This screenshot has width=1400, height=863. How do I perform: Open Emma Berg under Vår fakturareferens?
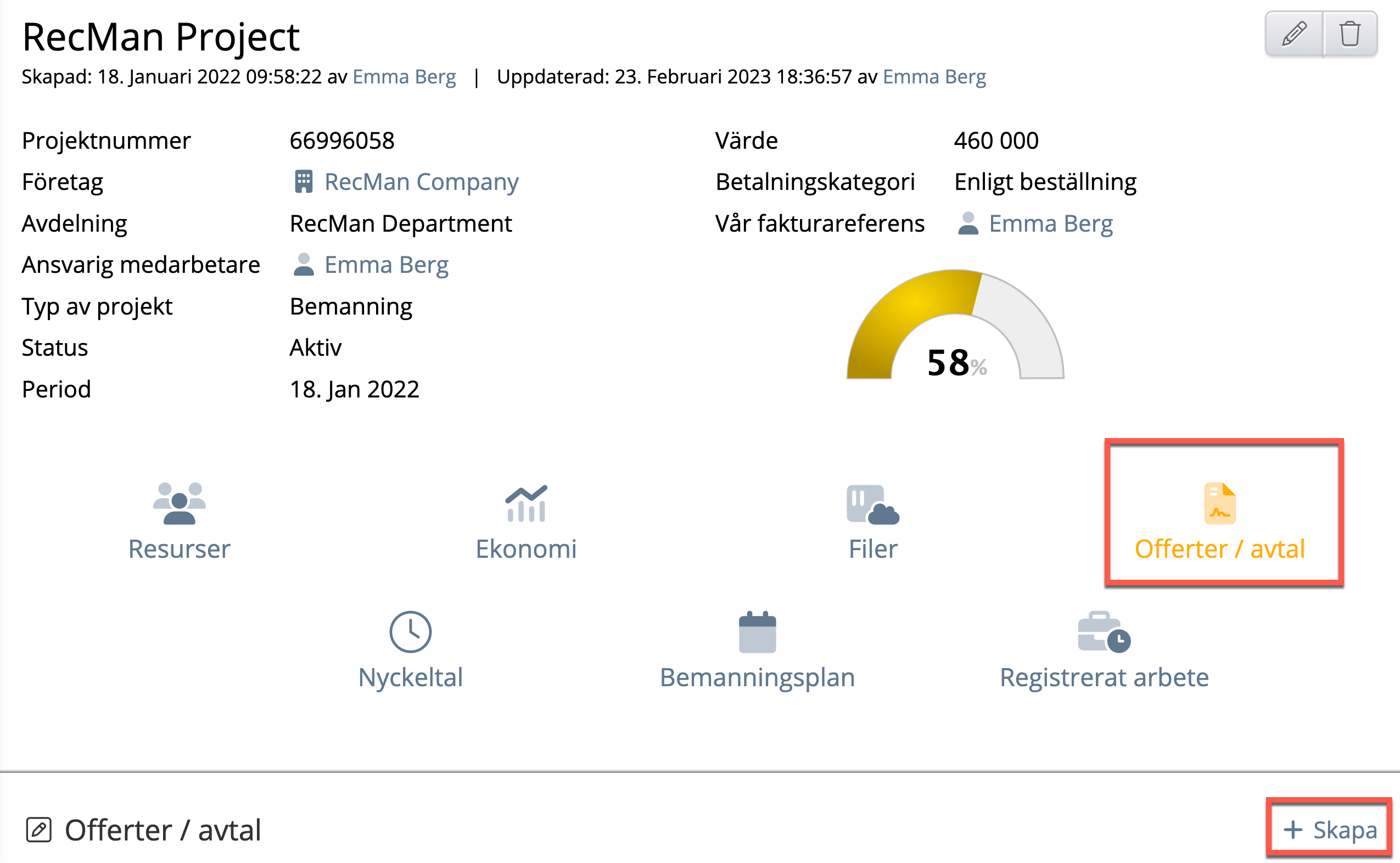pyautogui.click(x=1050, y=224)
